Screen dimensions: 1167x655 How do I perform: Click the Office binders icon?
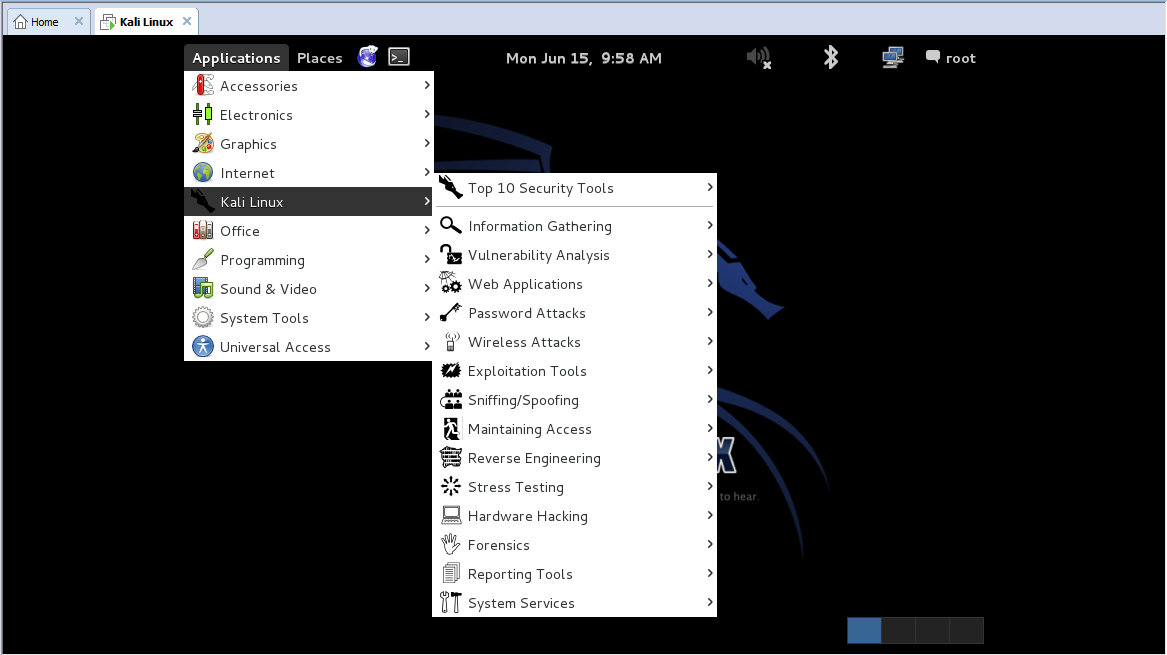pos(202,231)
